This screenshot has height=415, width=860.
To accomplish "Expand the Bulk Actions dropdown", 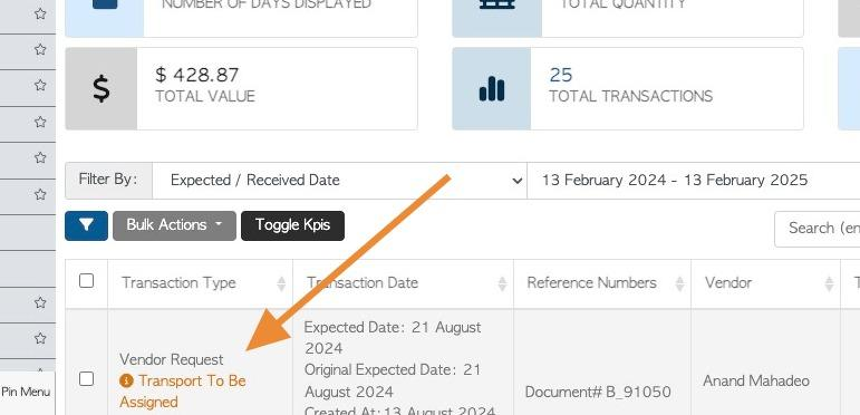I will 174,226.
